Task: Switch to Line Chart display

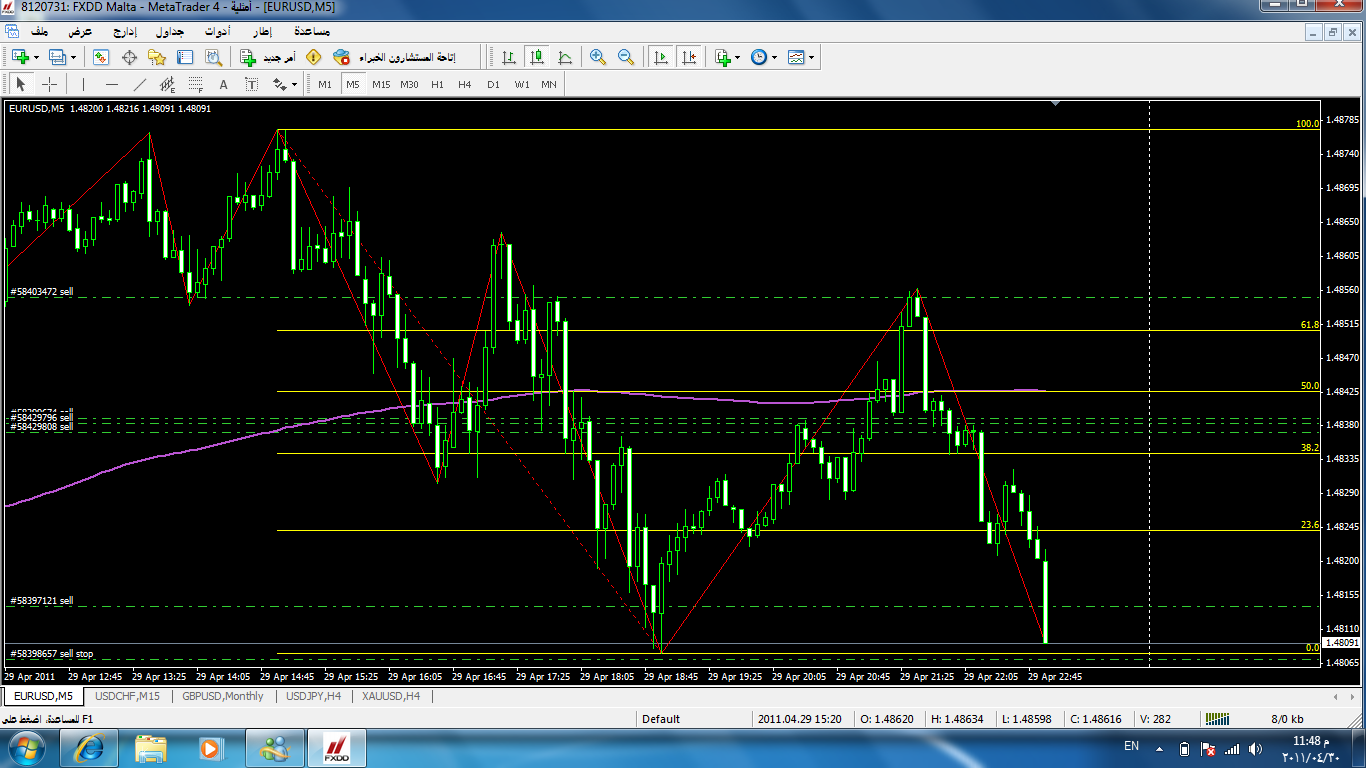Action: pyautogui.click(x=565, y=58)
